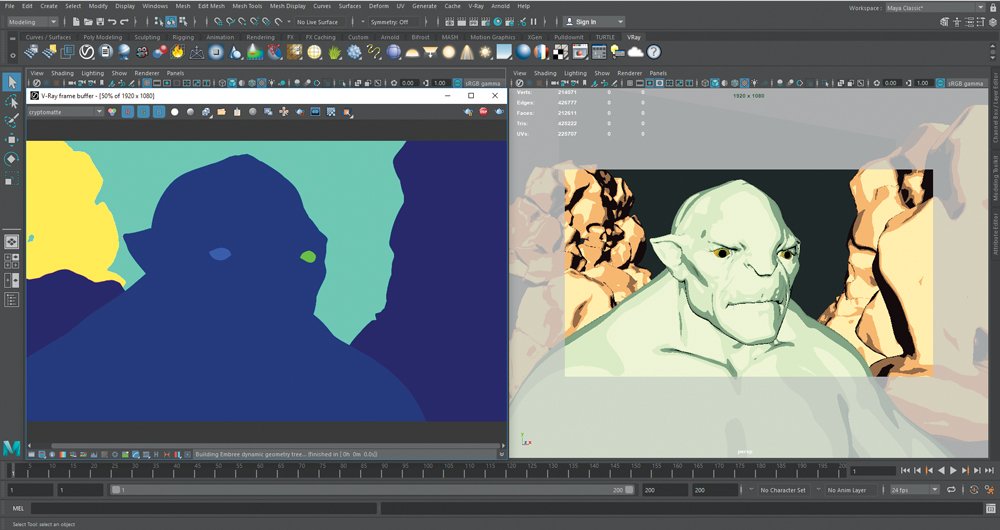Click the VRay dome light shelf icon
Image resolution: width=1000 pixels, height=530 pixels.
pyautogui.click(x=412, y=52)
